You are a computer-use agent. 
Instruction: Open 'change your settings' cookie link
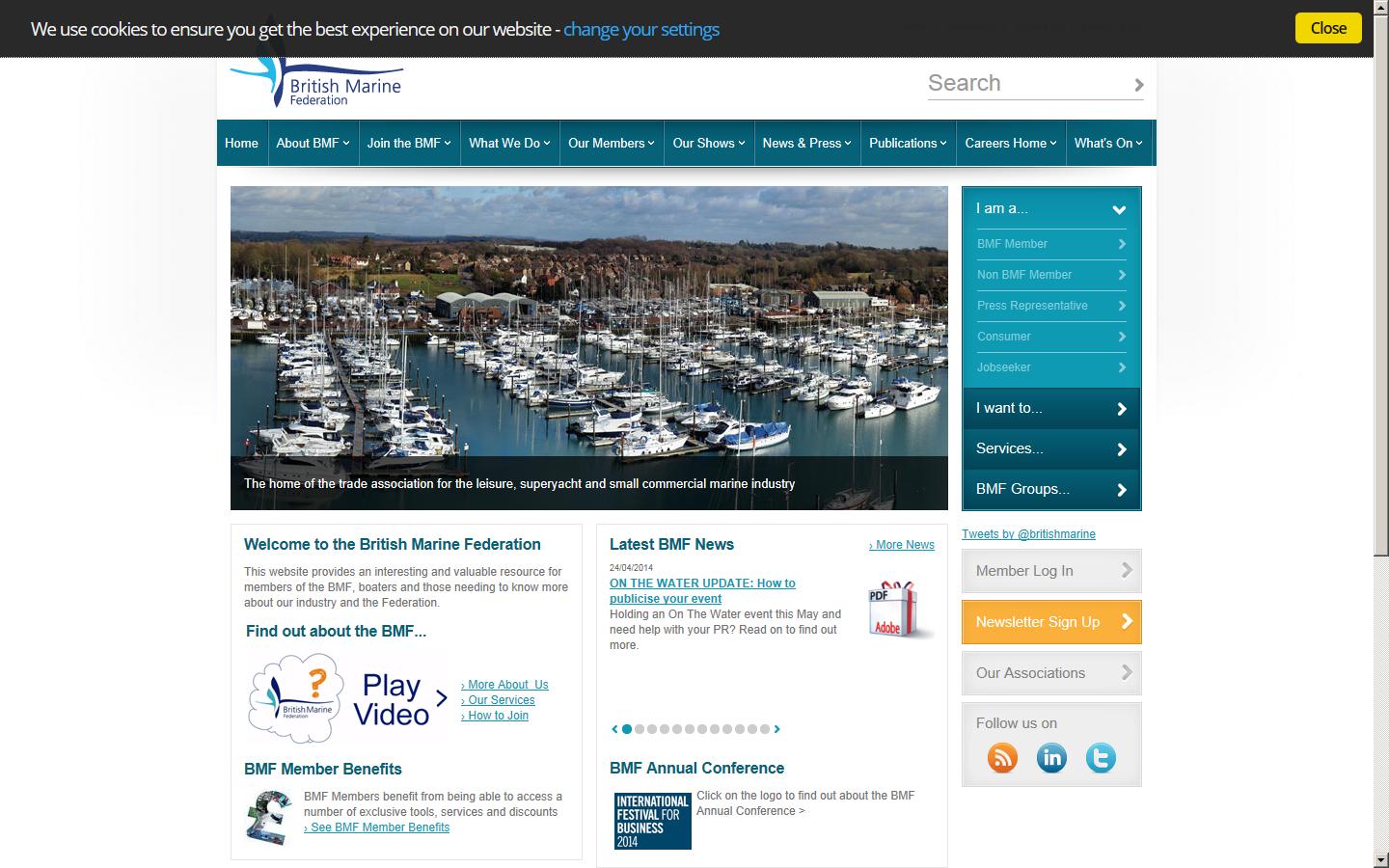640,29
